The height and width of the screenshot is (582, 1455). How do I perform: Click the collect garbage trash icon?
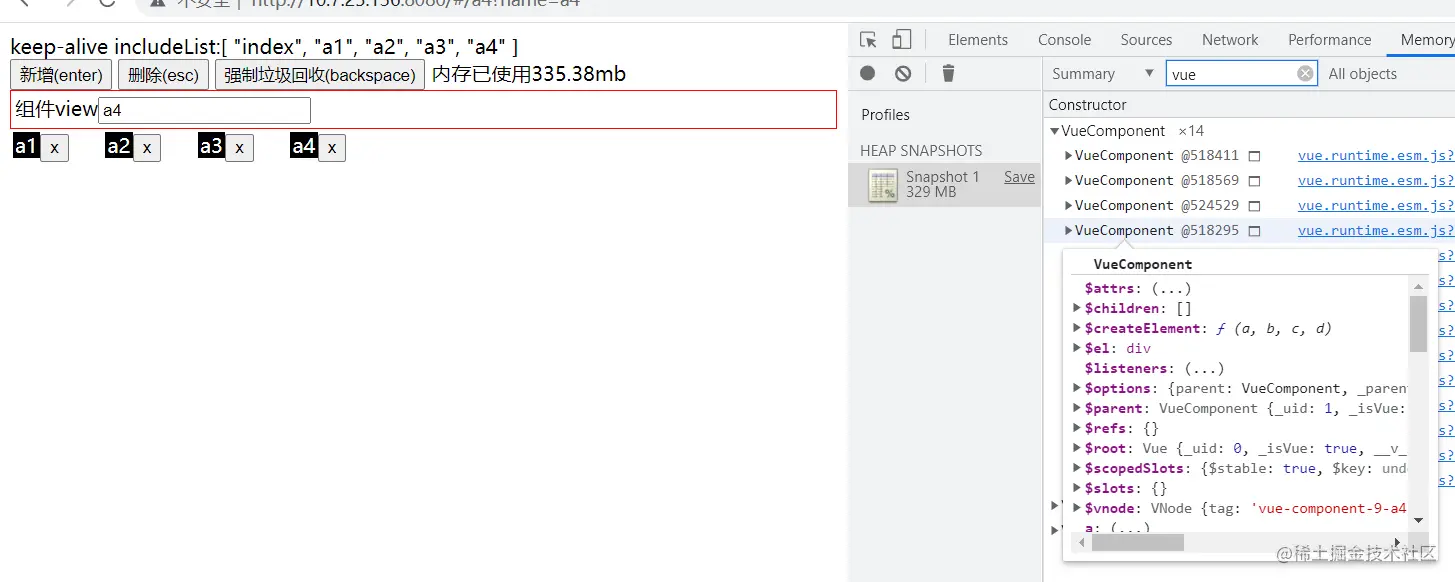click(x=948, y=73)
